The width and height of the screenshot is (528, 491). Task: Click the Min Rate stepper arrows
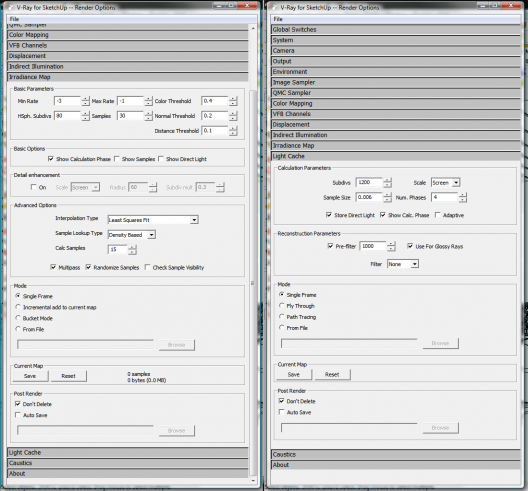[x=86, y=101]
